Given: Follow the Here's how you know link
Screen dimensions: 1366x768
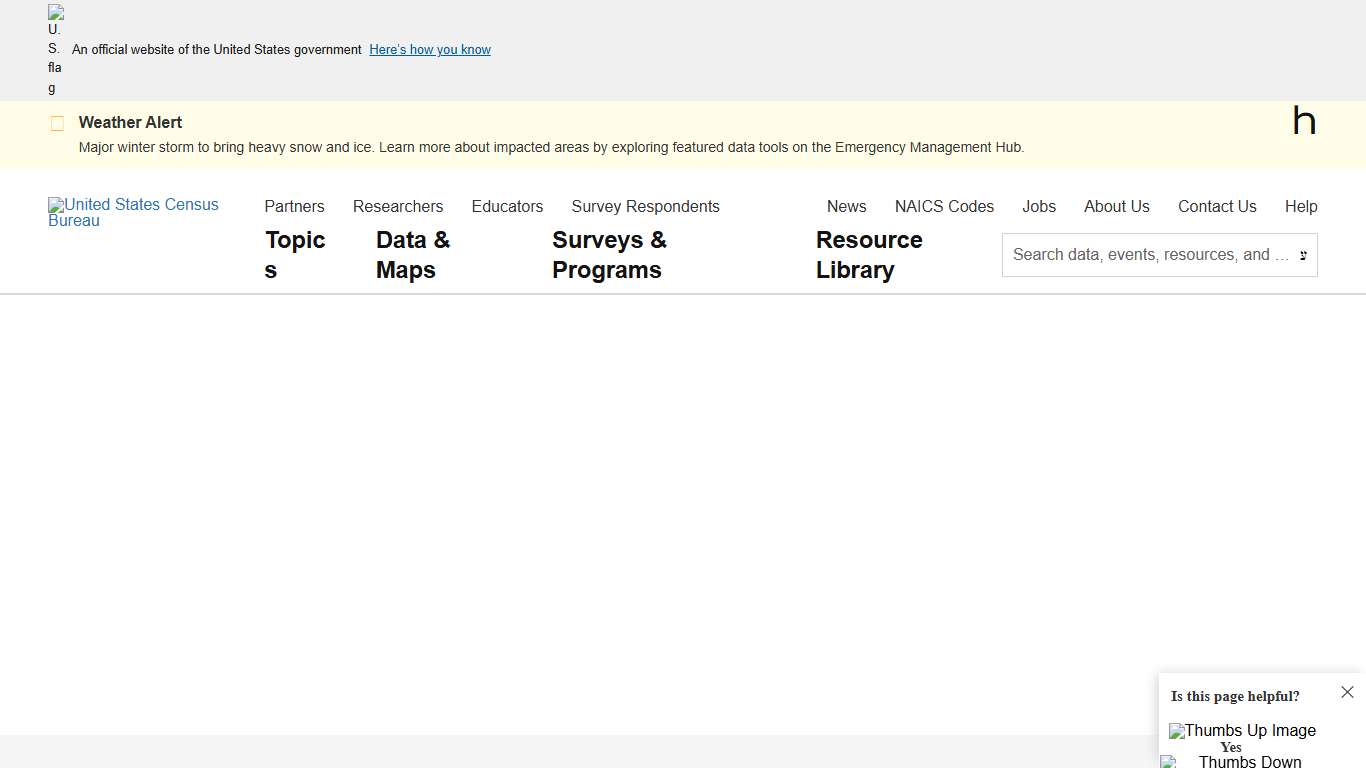Looking at the screenshot, I should pos(429,49).
